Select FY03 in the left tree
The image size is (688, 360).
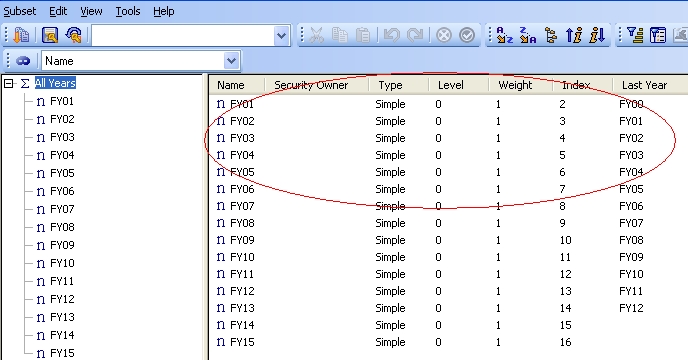tap(62, 137)
